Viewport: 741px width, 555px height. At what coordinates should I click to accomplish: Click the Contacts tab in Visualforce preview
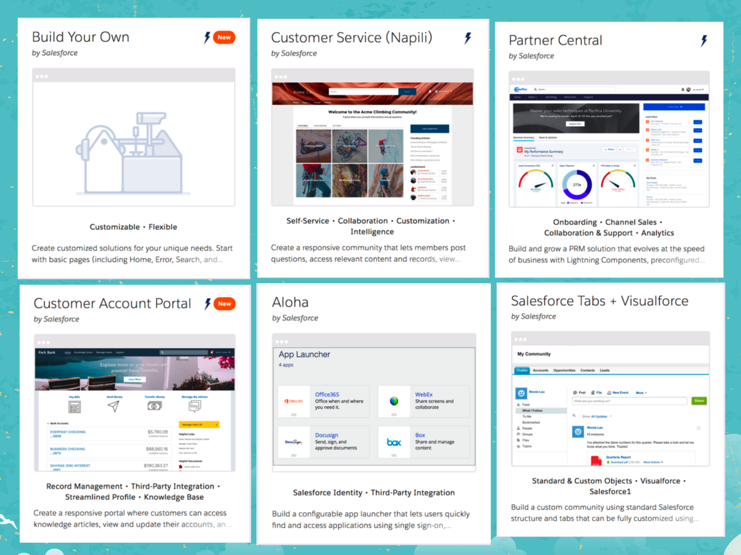pos(587,370)
